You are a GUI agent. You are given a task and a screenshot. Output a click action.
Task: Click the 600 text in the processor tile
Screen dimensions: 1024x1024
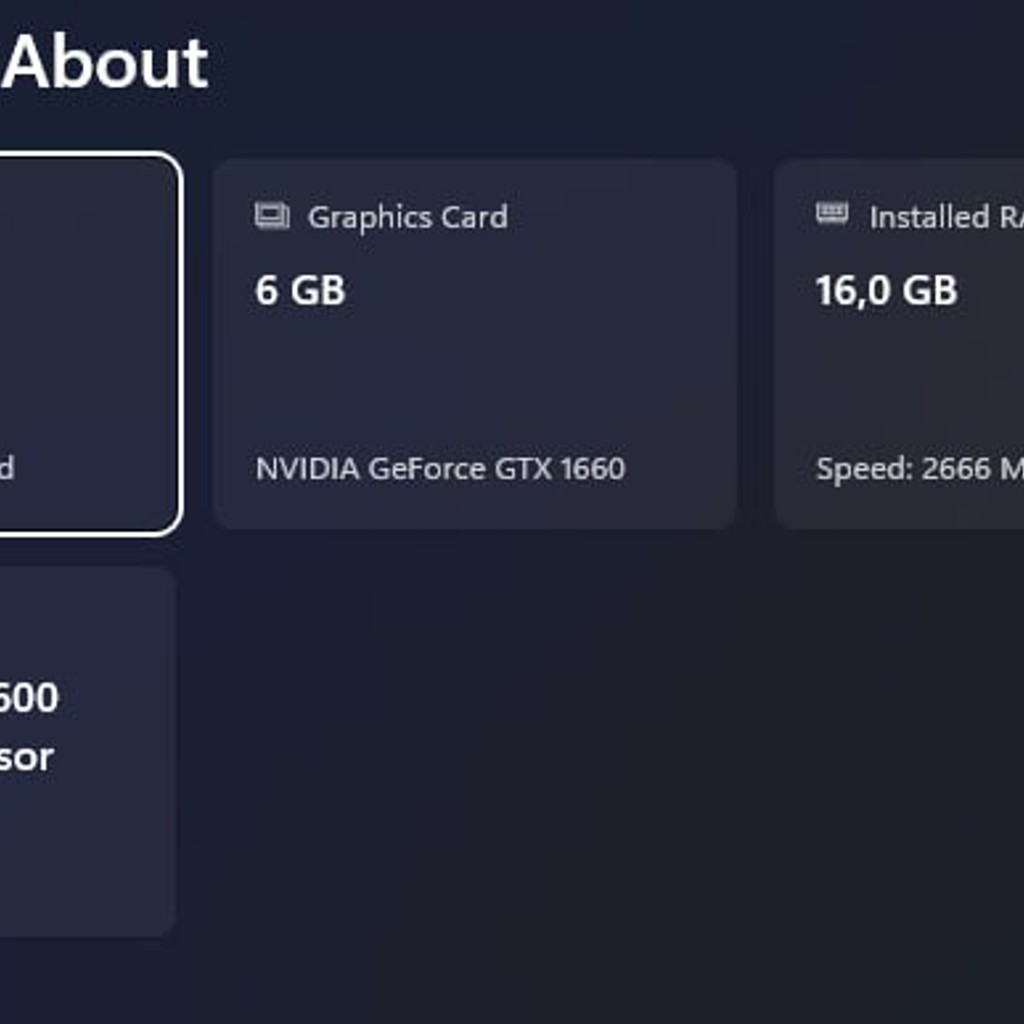pos(29,697)
